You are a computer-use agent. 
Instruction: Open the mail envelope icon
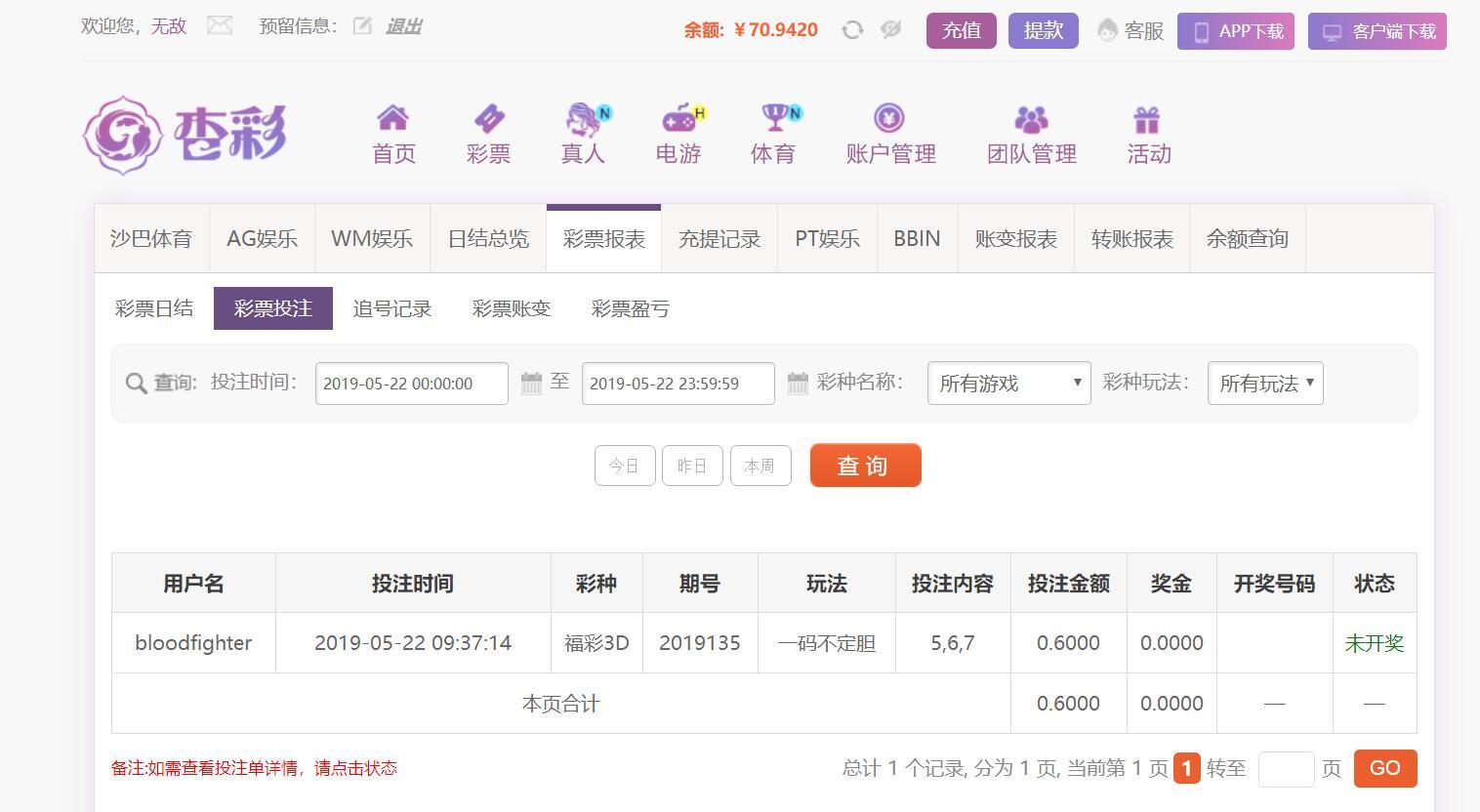(220, 25)
